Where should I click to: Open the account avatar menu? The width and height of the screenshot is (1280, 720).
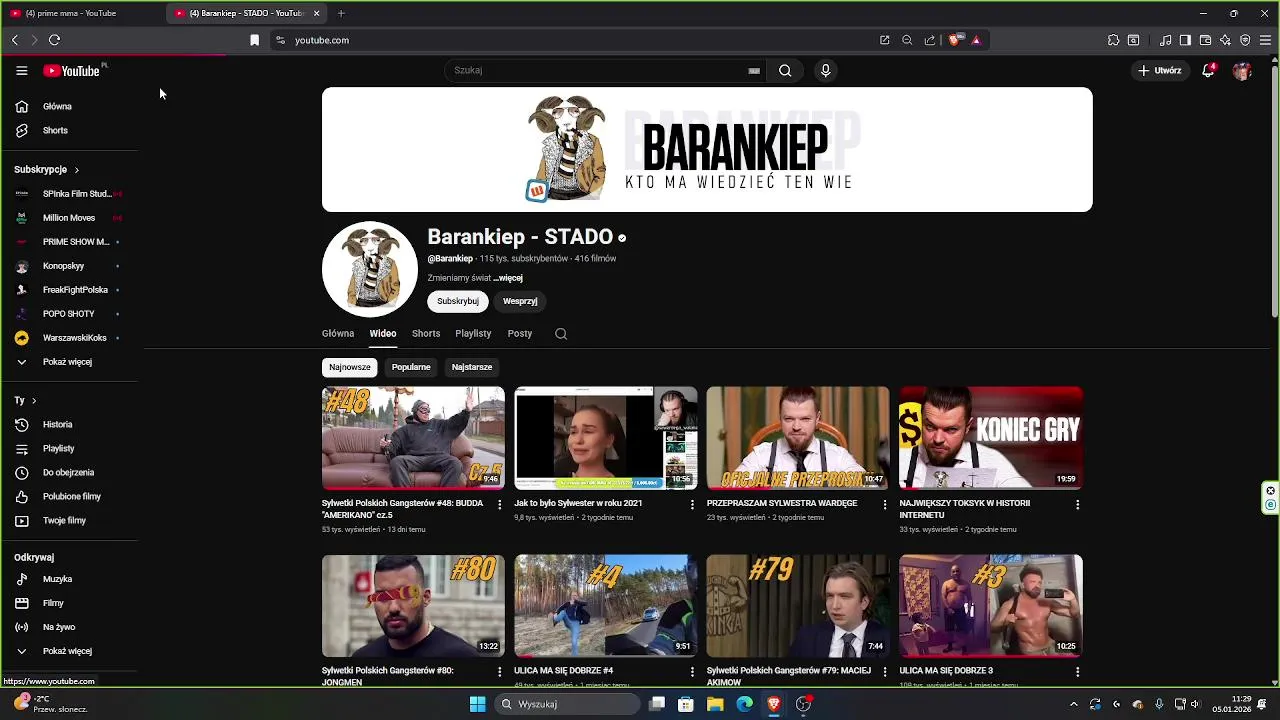coord(1242,71)
